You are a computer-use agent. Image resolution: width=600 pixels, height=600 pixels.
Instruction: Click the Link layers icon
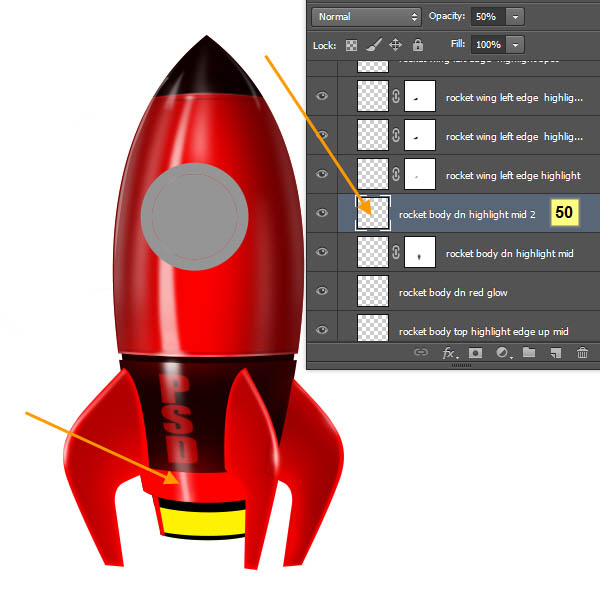[421, 353]
